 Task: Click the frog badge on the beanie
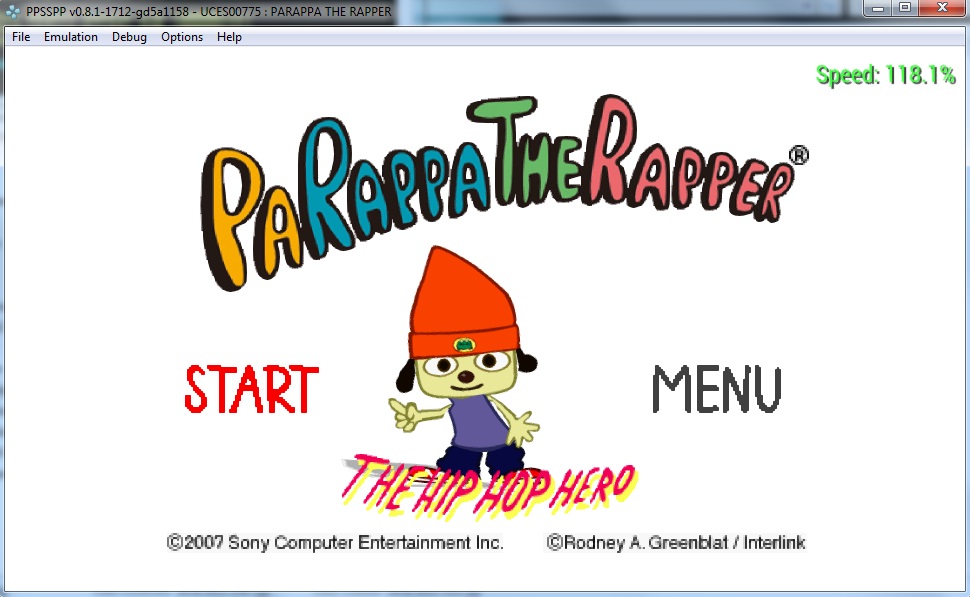(x=464, y=345)
